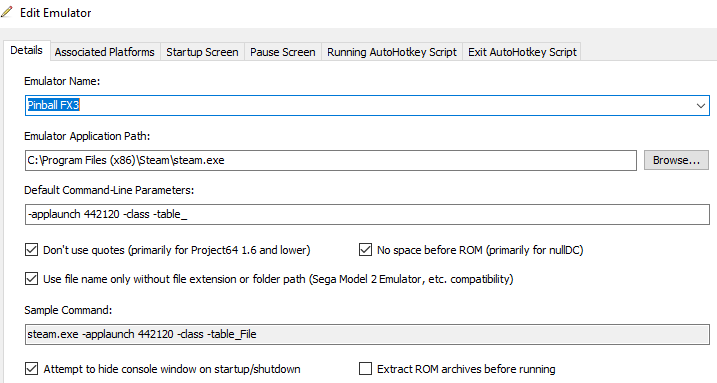
Task: Enable Extract ROM archives before running
Action: 365,369
